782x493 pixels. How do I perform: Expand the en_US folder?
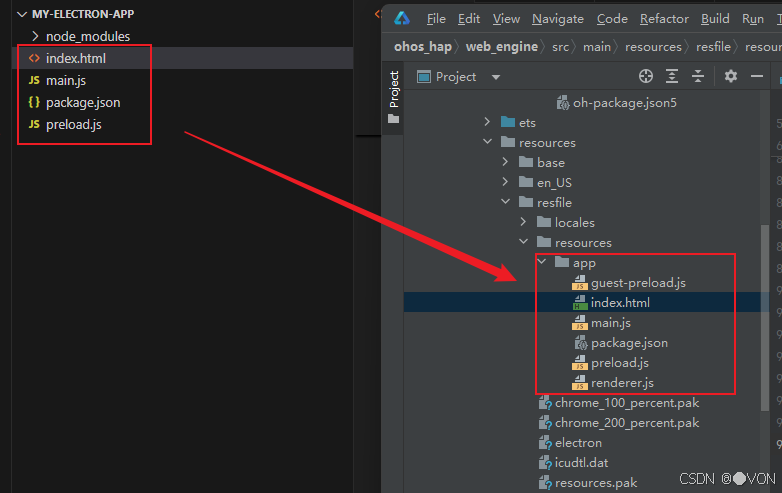click(505, 182)
